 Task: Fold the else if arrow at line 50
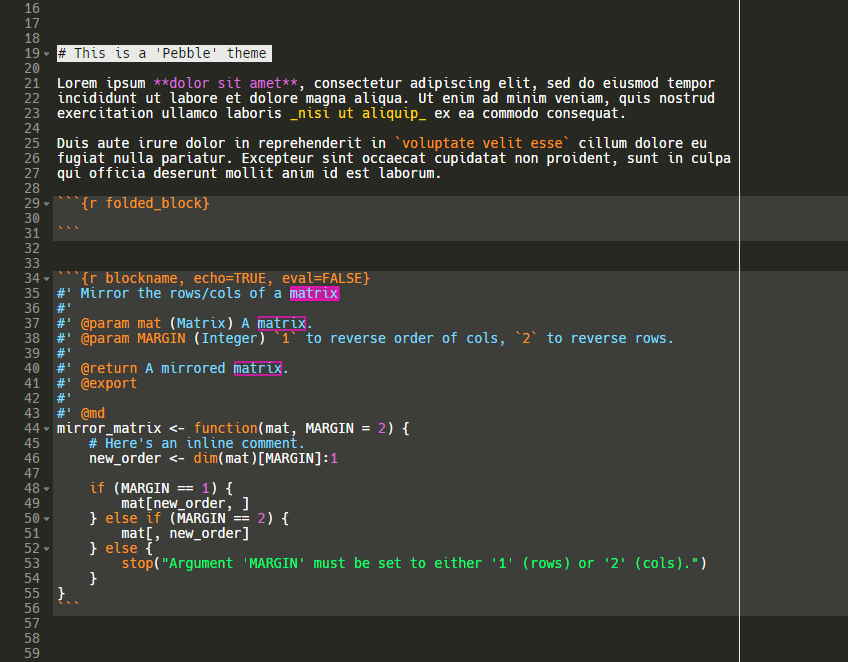(x=47, y=519)
